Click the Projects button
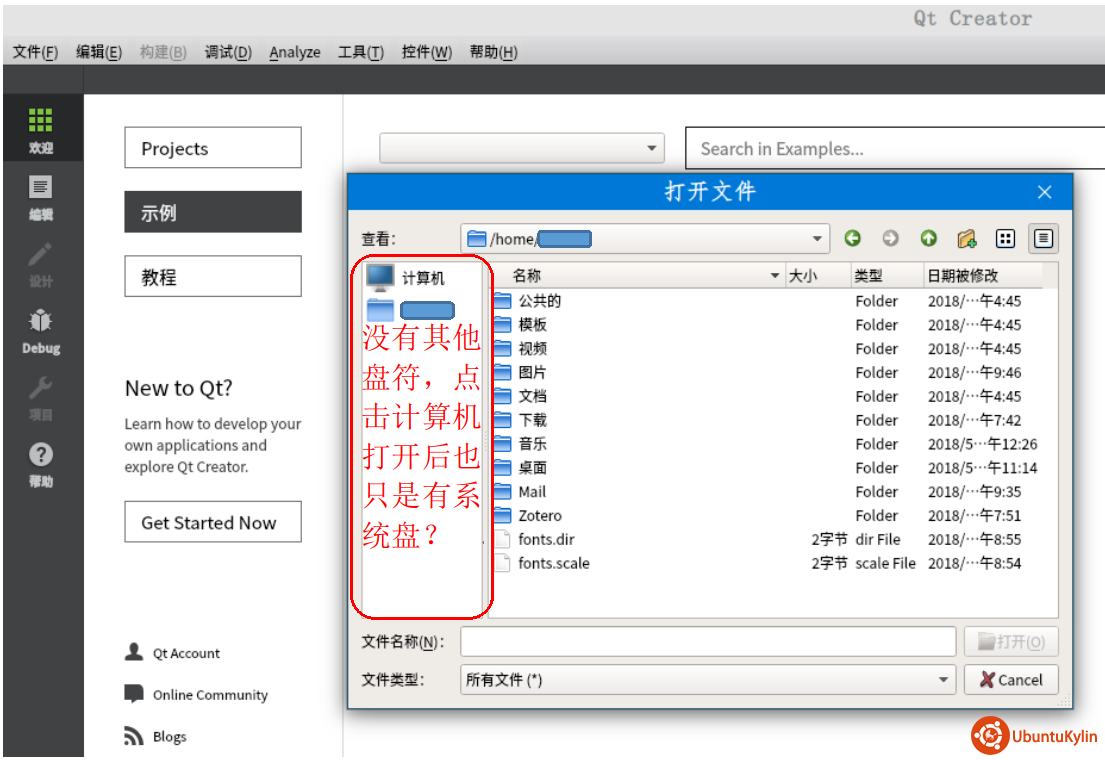Viewport: 1105px width, 760px height. pyautogui.click(x=213, y=148)
